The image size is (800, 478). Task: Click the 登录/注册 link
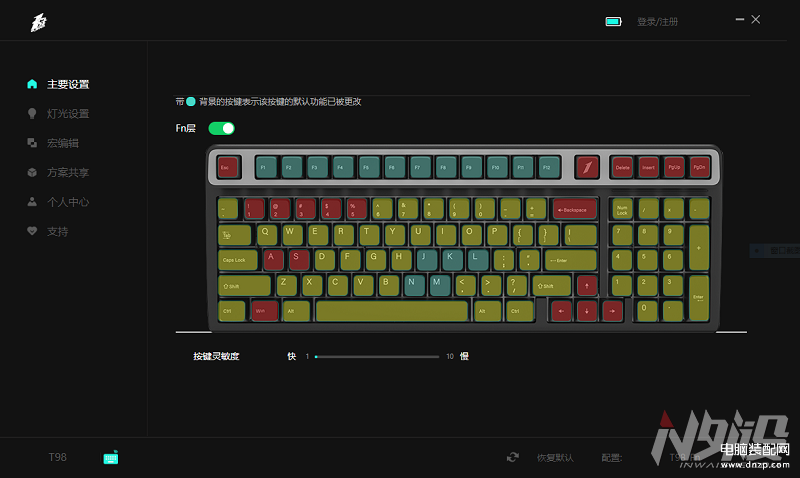point(657,21)
